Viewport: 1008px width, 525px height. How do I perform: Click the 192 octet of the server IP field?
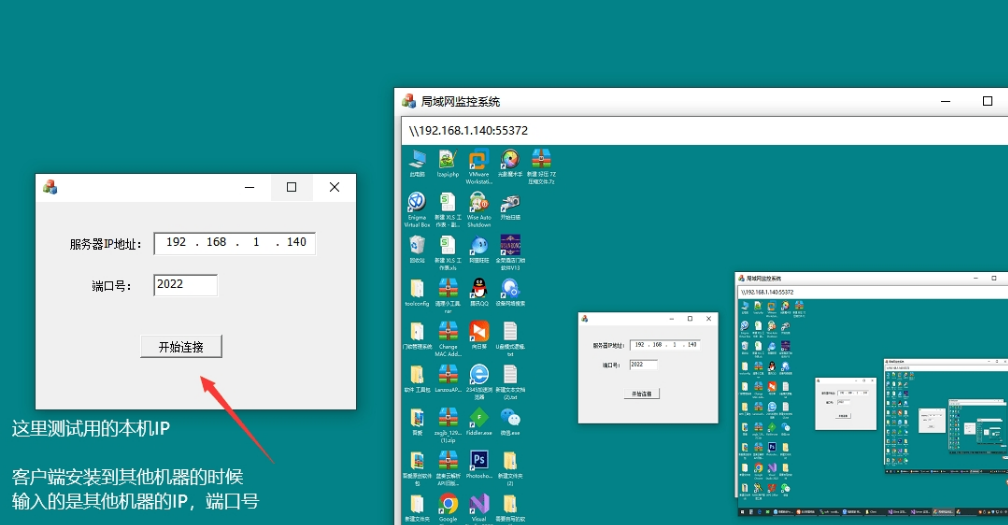176,242
